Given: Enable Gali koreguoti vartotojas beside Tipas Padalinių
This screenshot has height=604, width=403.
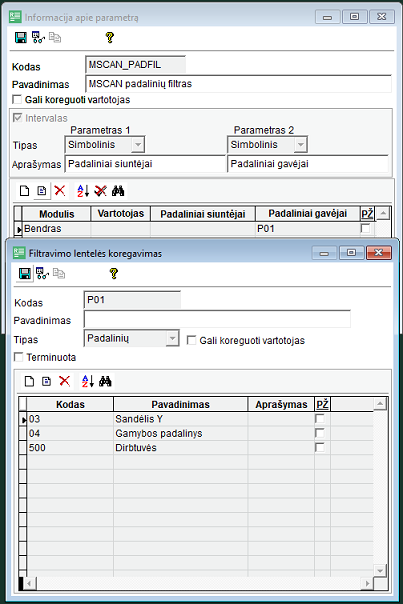Looking at the screenshot, I should pos(191,340).
